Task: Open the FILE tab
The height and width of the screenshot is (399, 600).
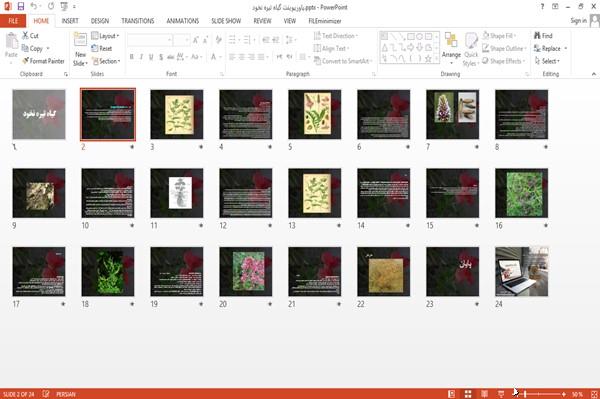Action: pyautogui.click(x=13, y=21)
